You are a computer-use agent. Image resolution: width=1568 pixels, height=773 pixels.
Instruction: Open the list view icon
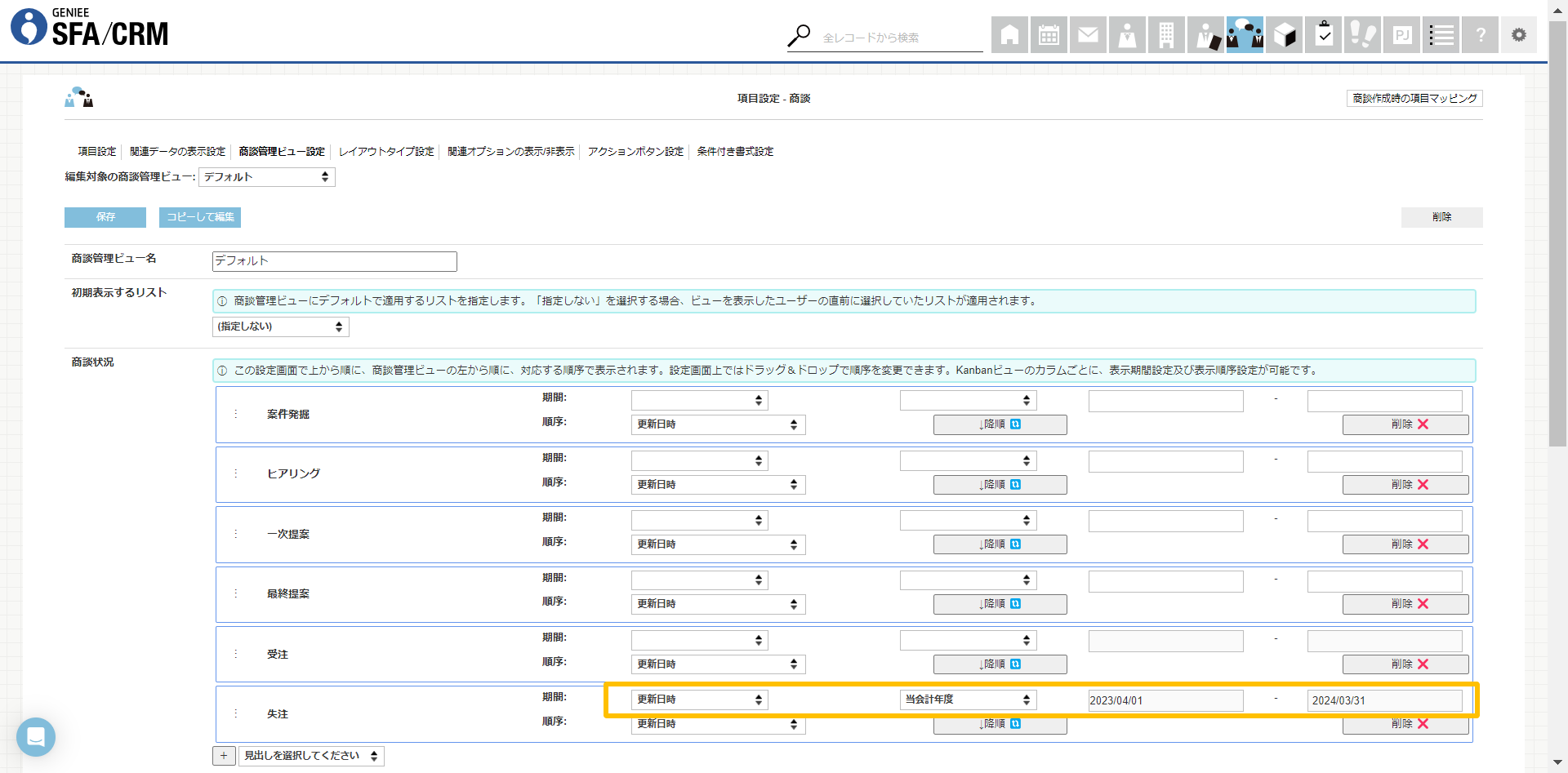tap(1441, 35)
